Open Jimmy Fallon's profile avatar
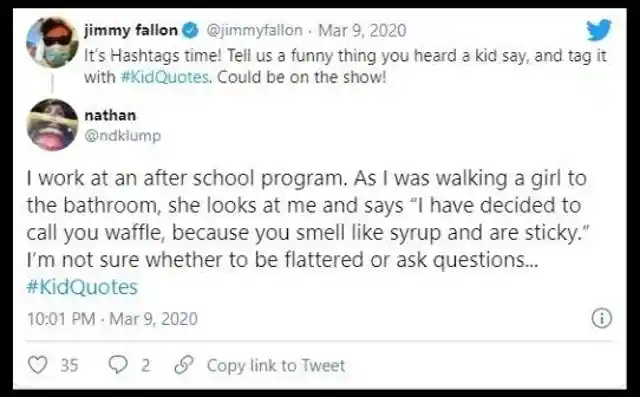The width and height of the screenshot is (640, 397). click(52, 42)
